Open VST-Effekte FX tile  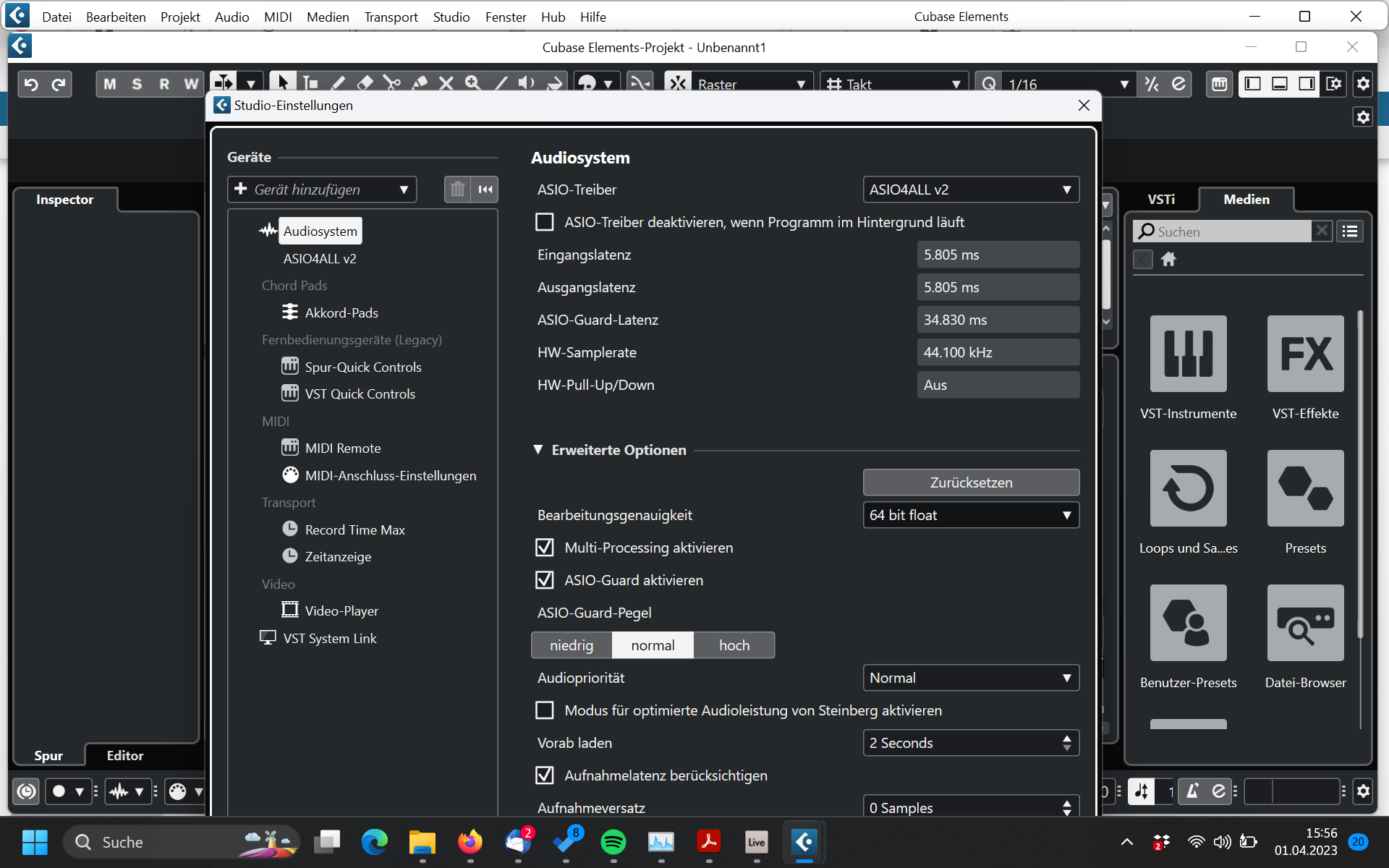[1306, 354]
